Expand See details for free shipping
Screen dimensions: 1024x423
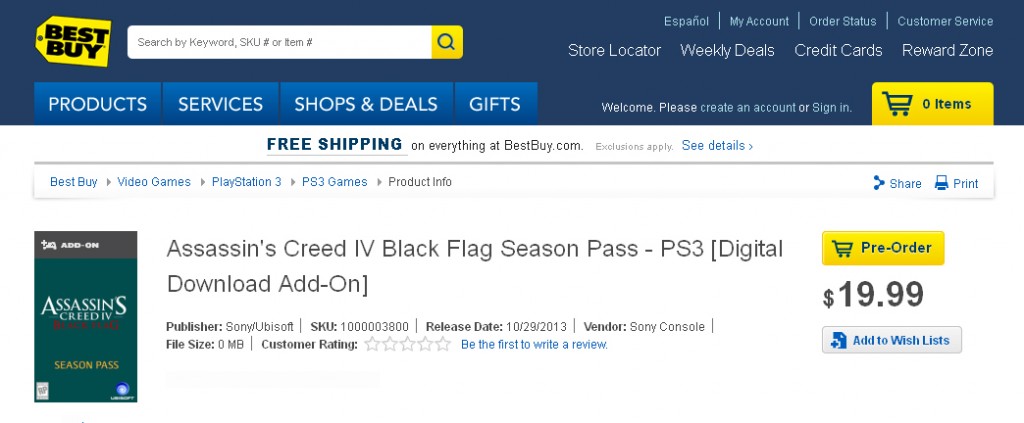point(717,146)
